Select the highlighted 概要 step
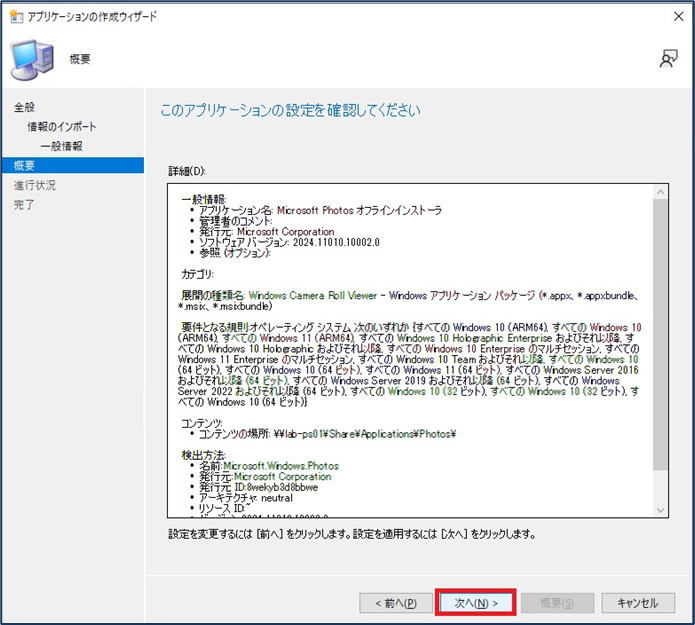The width and height of the screenshot is (695, 625). click(73, 165)
